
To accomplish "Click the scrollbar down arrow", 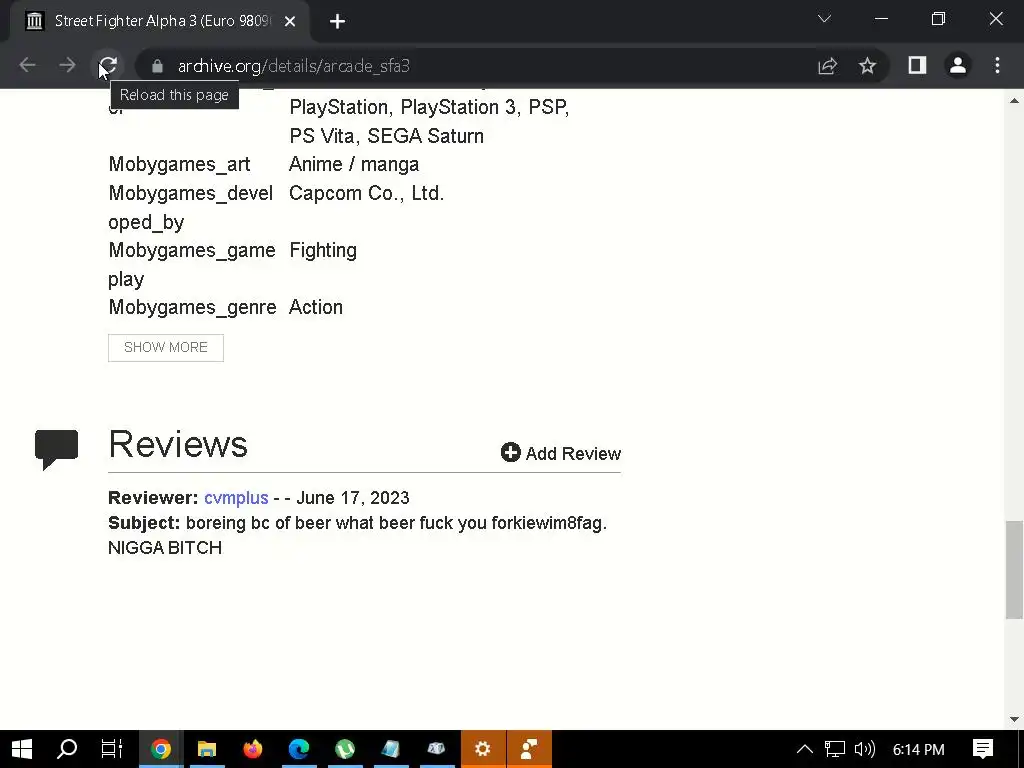I will (x=1014, y=719).
